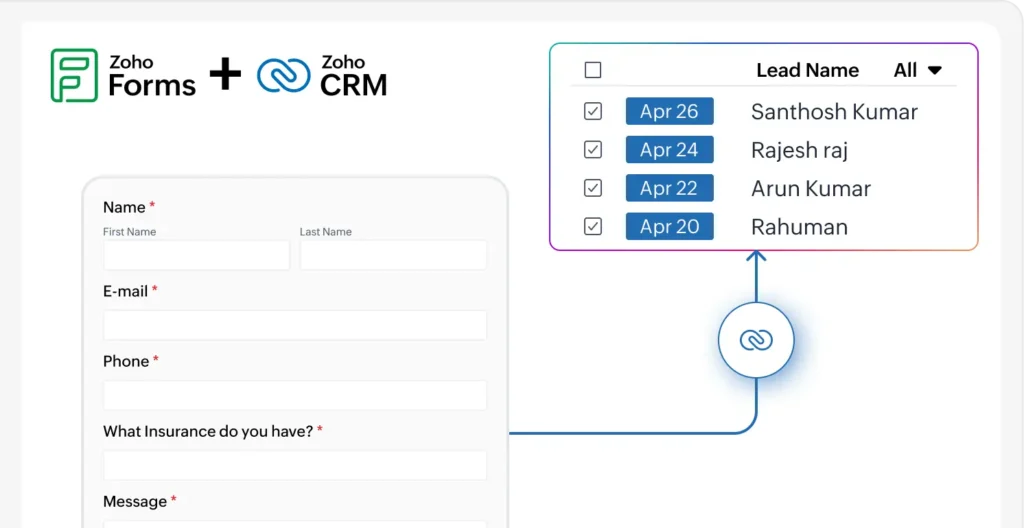Toggle the select-all checkbox beside Lead Name
1024x528 pixels.
point(593,70)
